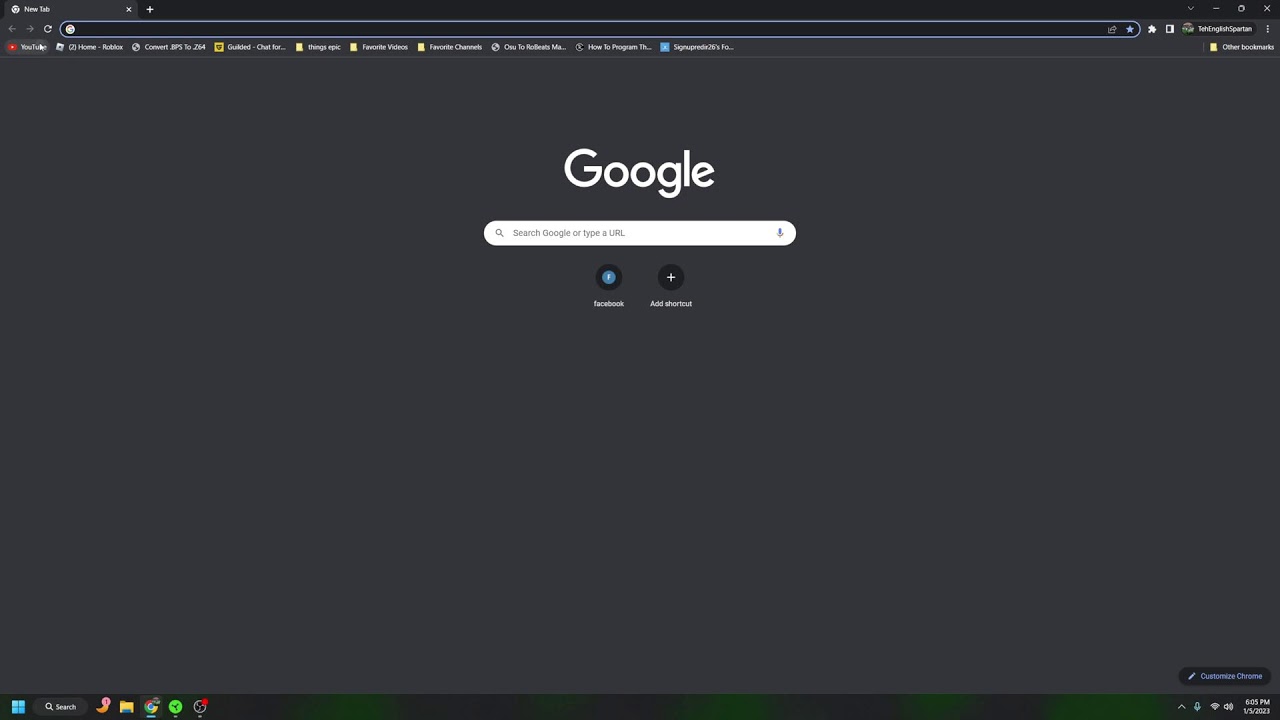
Task: Open the orange app with notification badge in taskbar
Action: coord(103,707)
